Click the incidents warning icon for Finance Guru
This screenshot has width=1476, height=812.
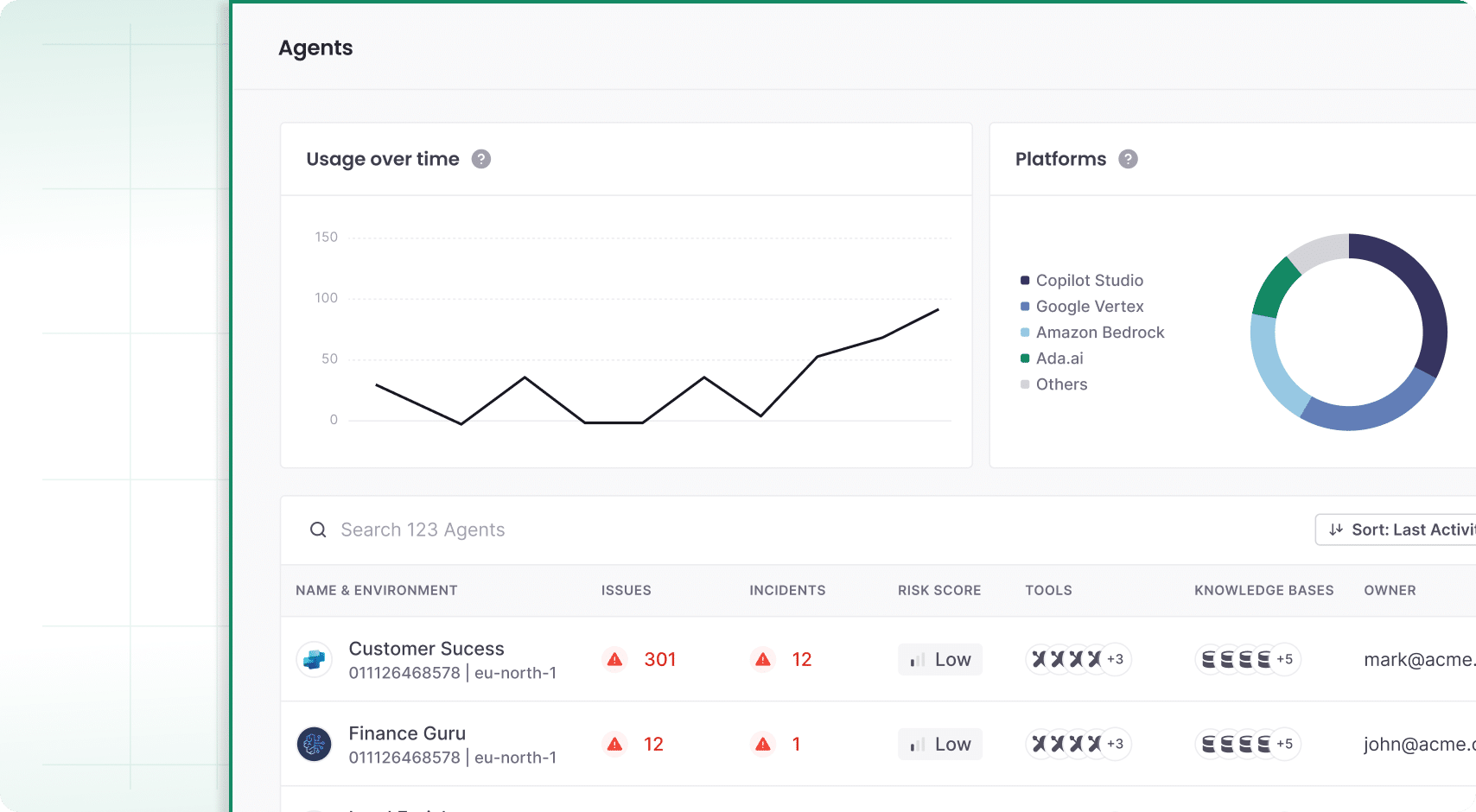coord(763,744)
